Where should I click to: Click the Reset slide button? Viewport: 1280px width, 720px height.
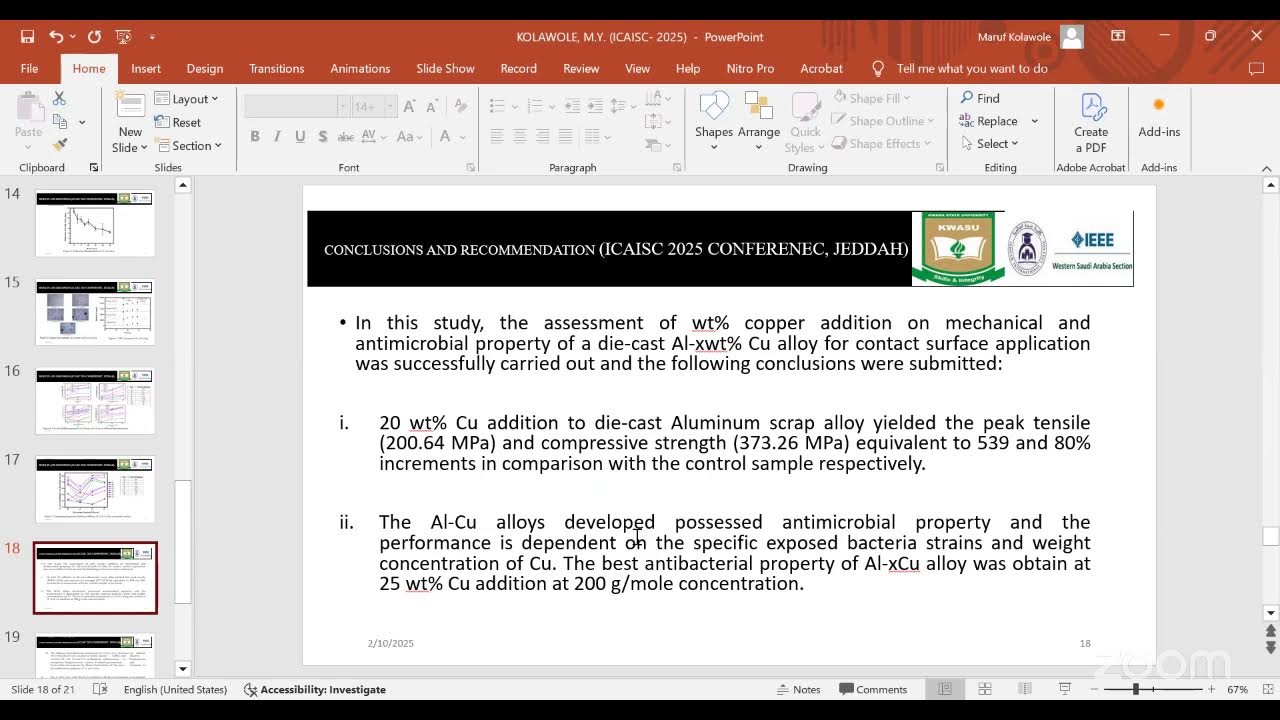click(x=178, y=122)
